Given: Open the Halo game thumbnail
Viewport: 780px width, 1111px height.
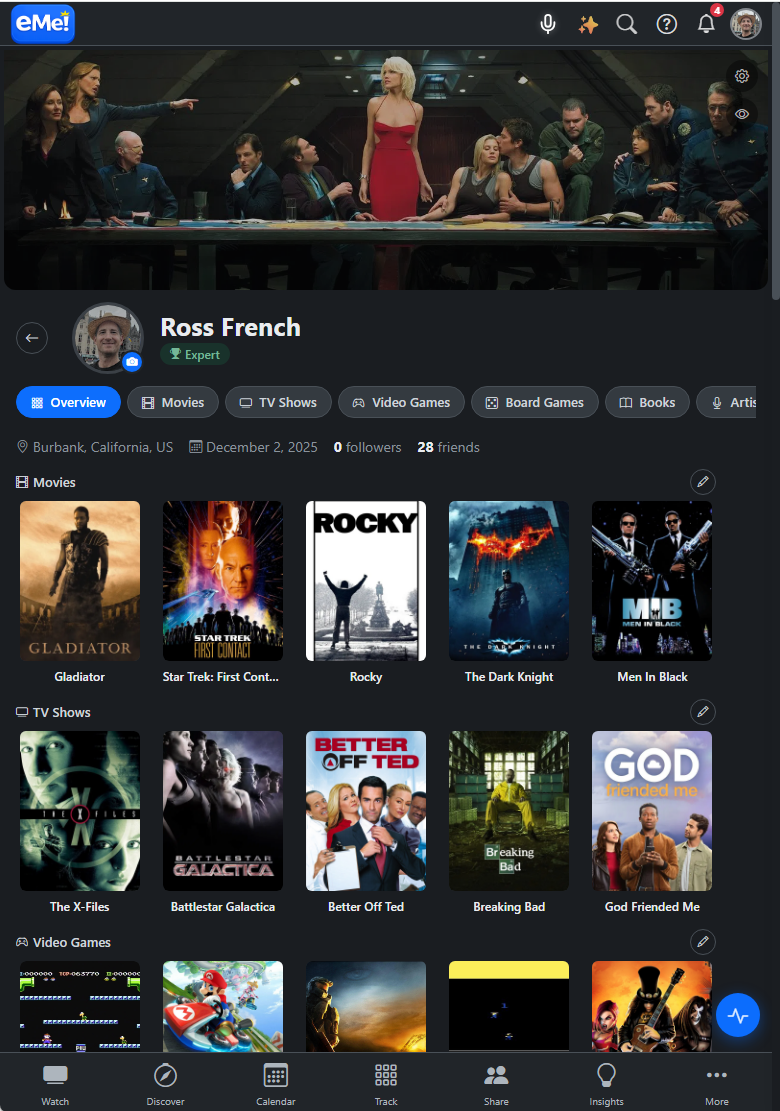Looking at the screenshot, I should pos(366,1006).
